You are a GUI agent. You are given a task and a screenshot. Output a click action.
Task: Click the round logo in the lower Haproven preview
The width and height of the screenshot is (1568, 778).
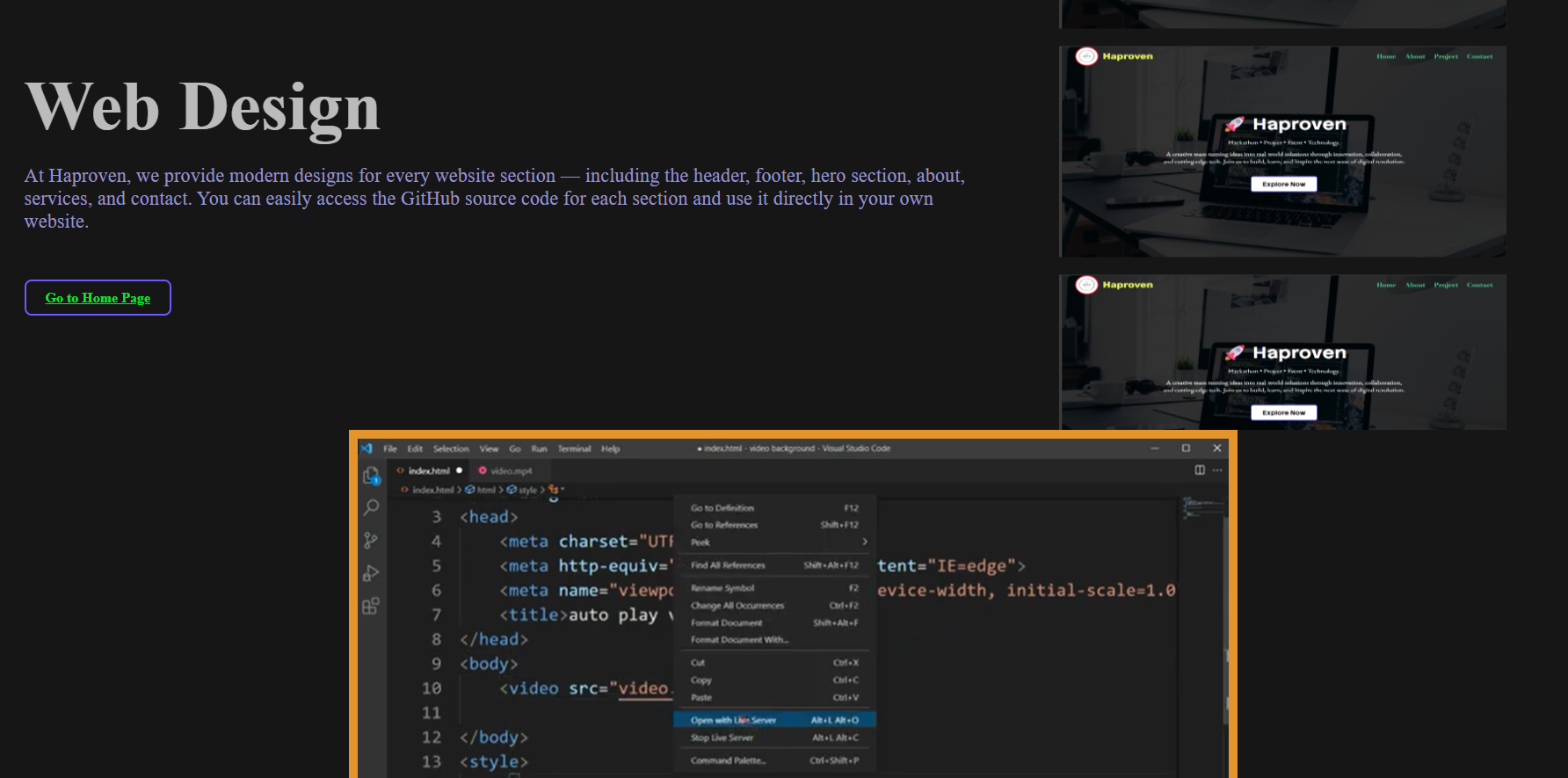click(1087, 285)
